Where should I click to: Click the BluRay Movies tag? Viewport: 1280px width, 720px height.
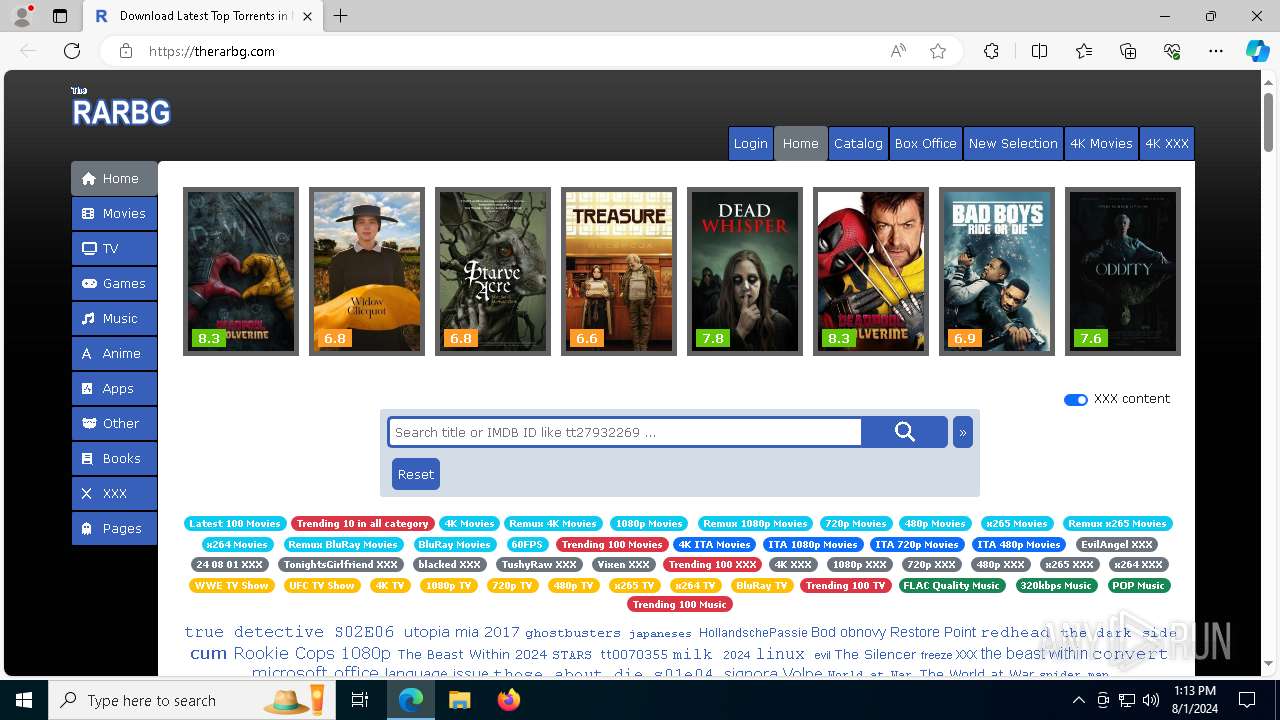454,544
